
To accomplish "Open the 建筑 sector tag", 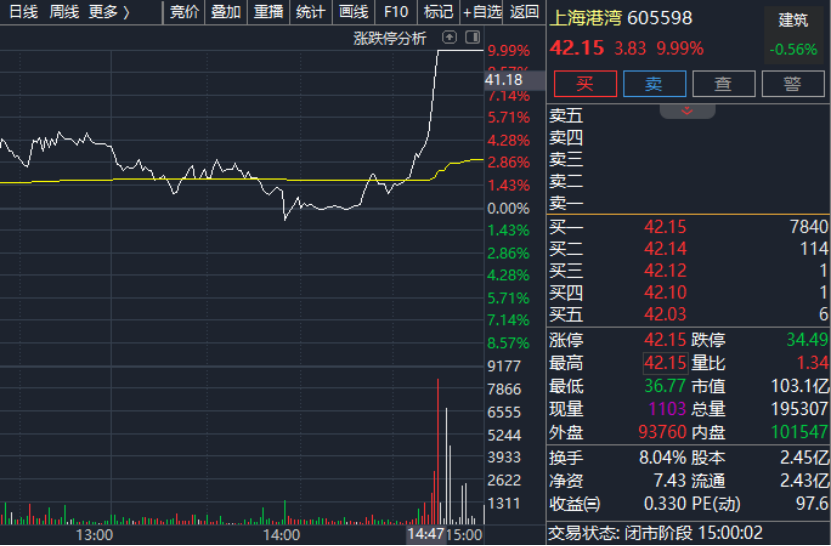I will 793,21.
